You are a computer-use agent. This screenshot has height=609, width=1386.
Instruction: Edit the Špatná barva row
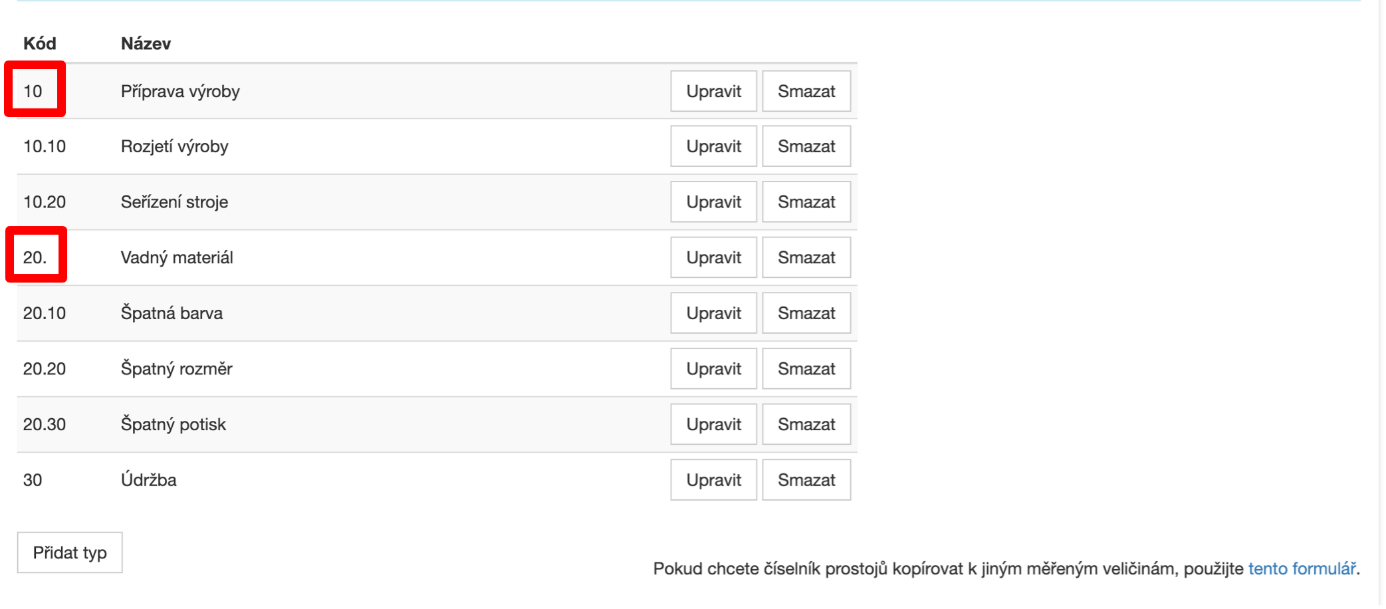tap(713, 313)
